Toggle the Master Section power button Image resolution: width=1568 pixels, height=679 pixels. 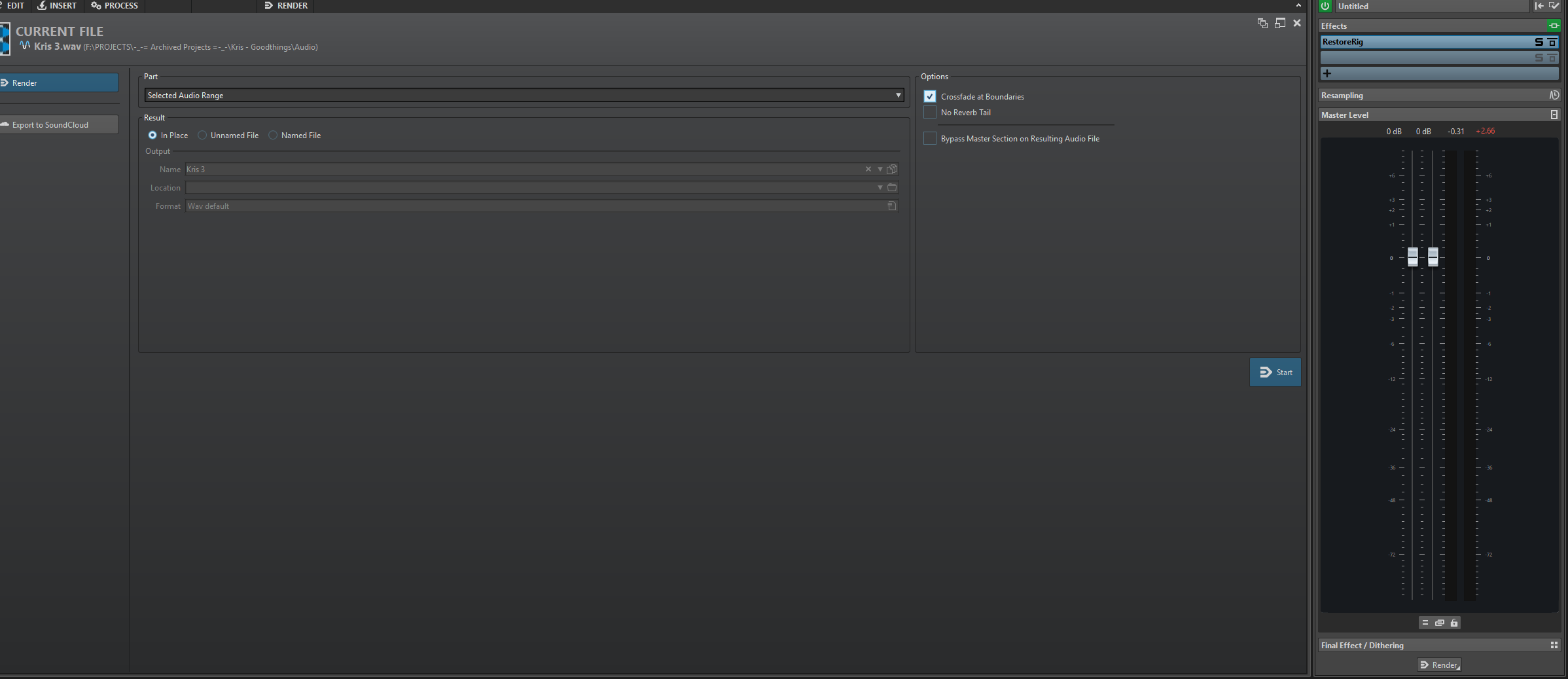(x=1325, y=6)
